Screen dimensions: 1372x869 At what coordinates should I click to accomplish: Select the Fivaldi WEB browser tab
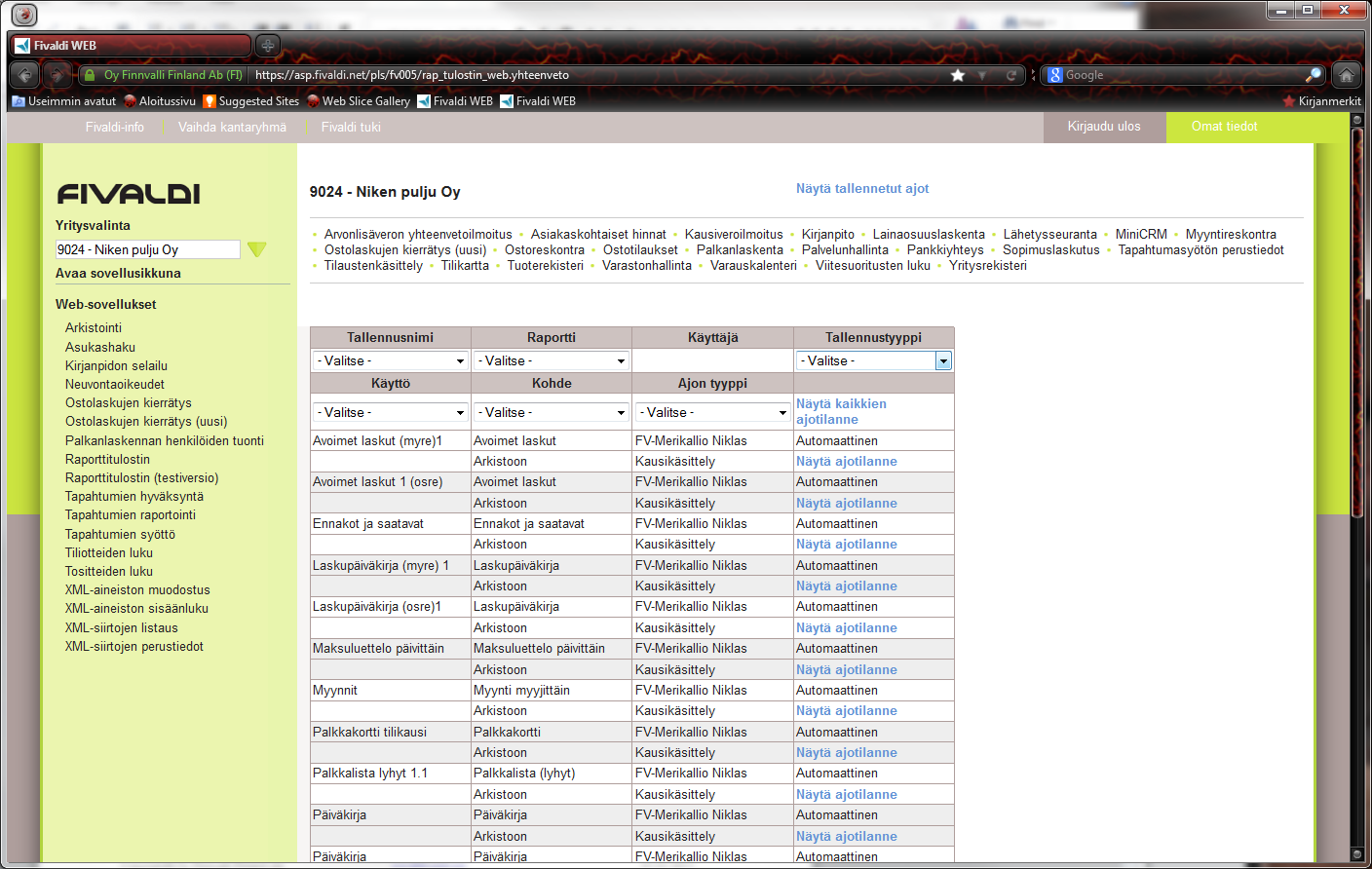pos(131,45)
